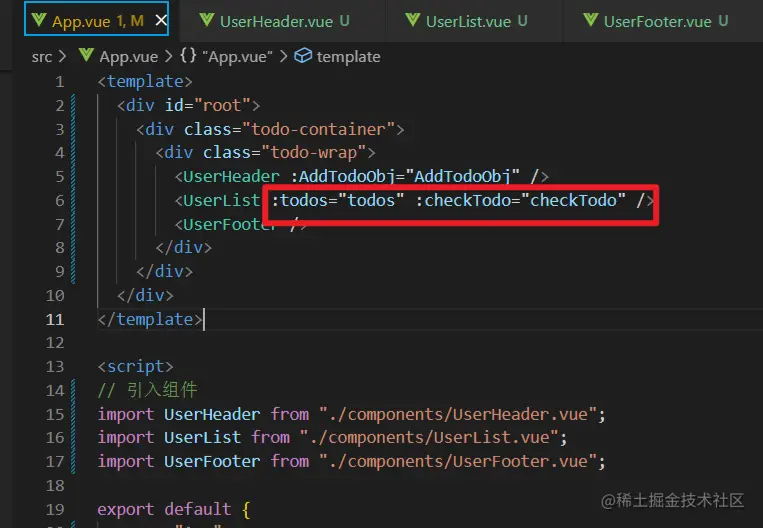Image resolution: width=763 pixels, height=528 pixels.
Task: Click the Vue icon in the breadcrumb
Action: pos(86,55)
